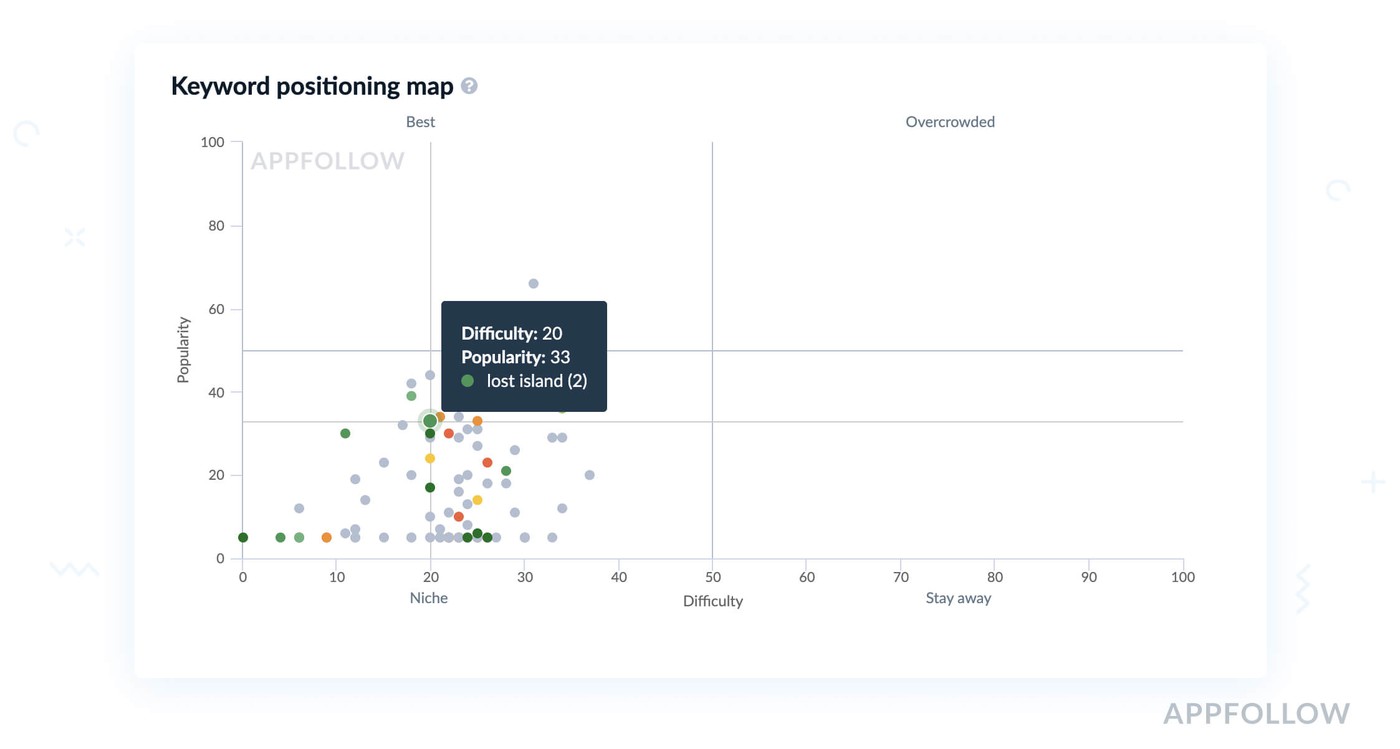Select the light green dot near popularity 39
Viewport: 1400px width, 749px height.
411,396
